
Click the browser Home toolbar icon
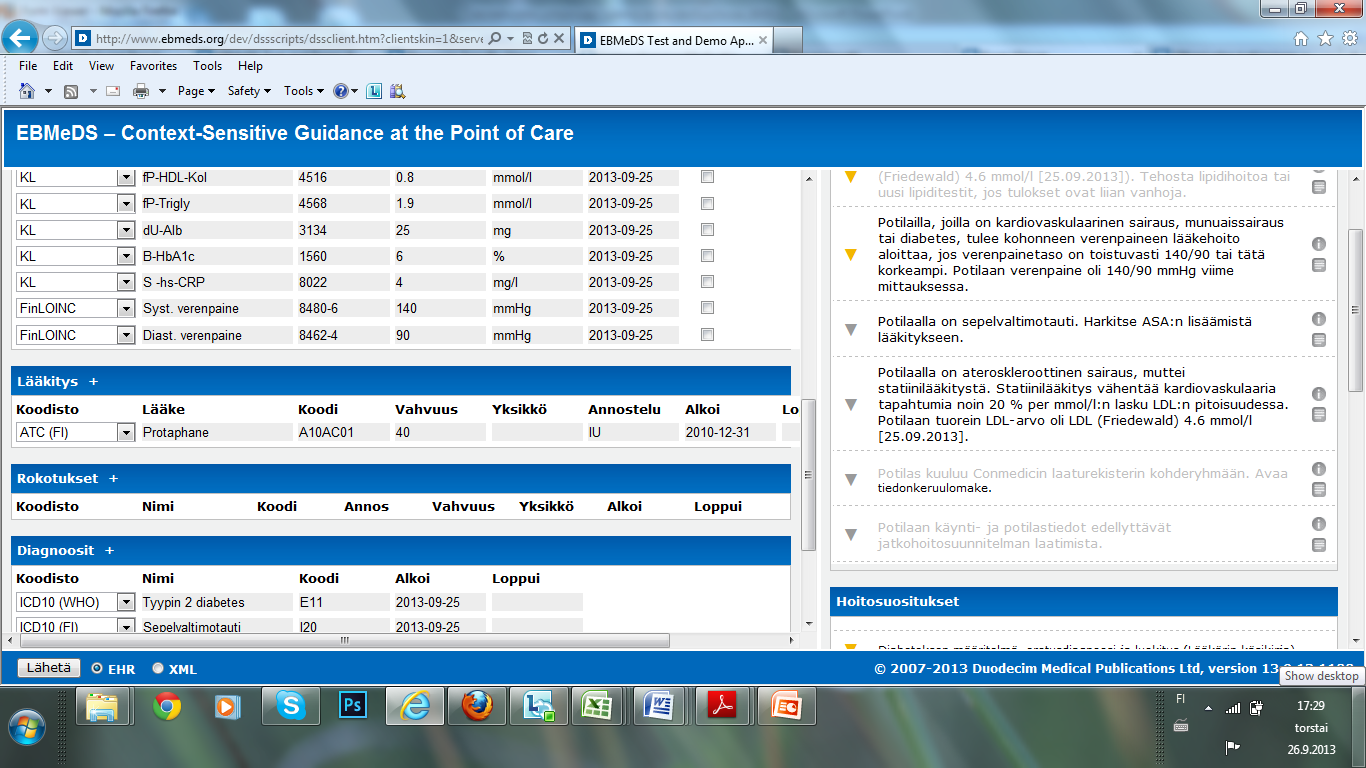27,91
